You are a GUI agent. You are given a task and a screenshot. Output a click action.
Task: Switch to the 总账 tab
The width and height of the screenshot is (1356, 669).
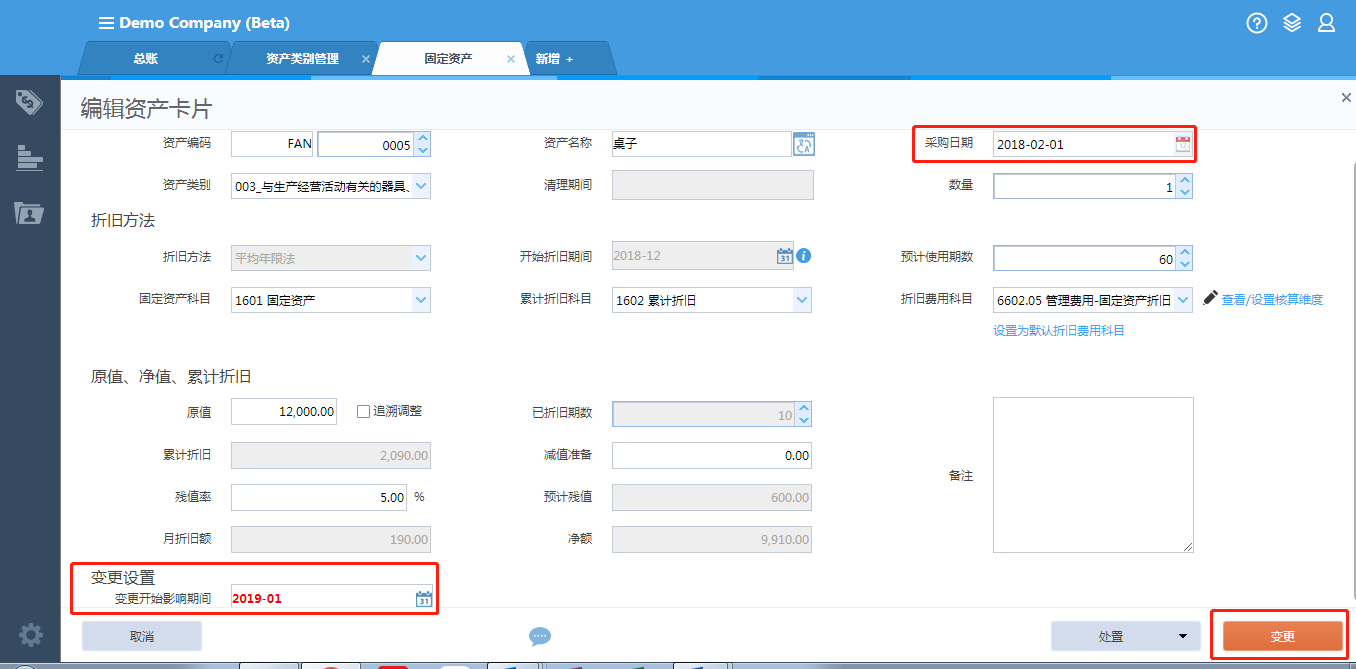click(146, 59)
